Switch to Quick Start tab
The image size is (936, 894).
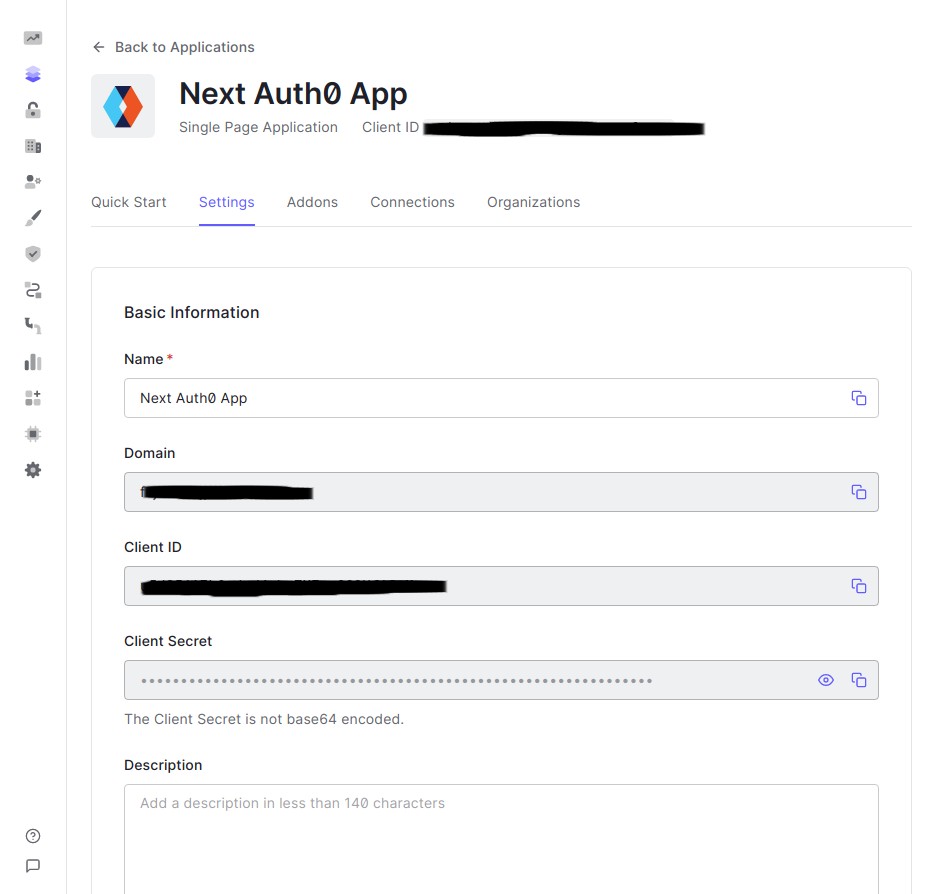[x=128, y=202]
